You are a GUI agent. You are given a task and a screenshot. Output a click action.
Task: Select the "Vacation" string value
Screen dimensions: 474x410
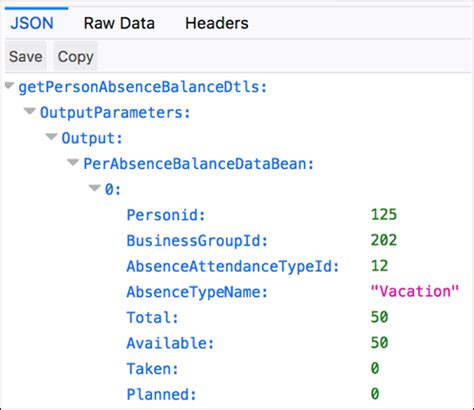click(x=415, y=291)
